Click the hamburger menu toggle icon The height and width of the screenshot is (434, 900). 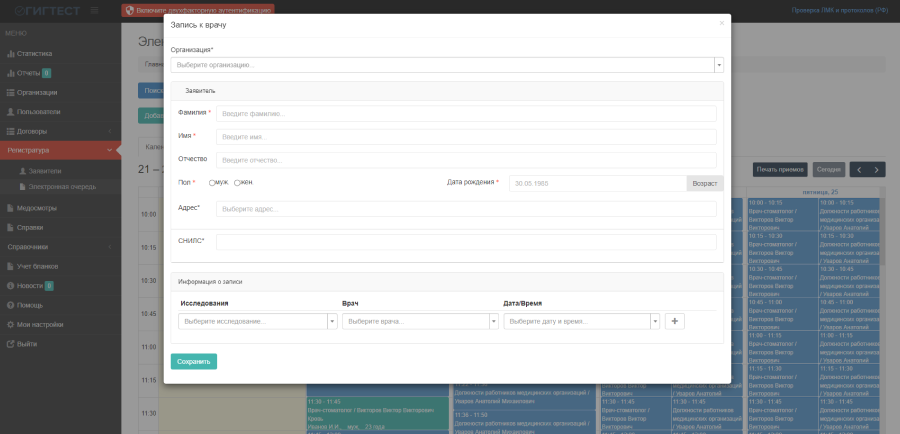(94, 10)
